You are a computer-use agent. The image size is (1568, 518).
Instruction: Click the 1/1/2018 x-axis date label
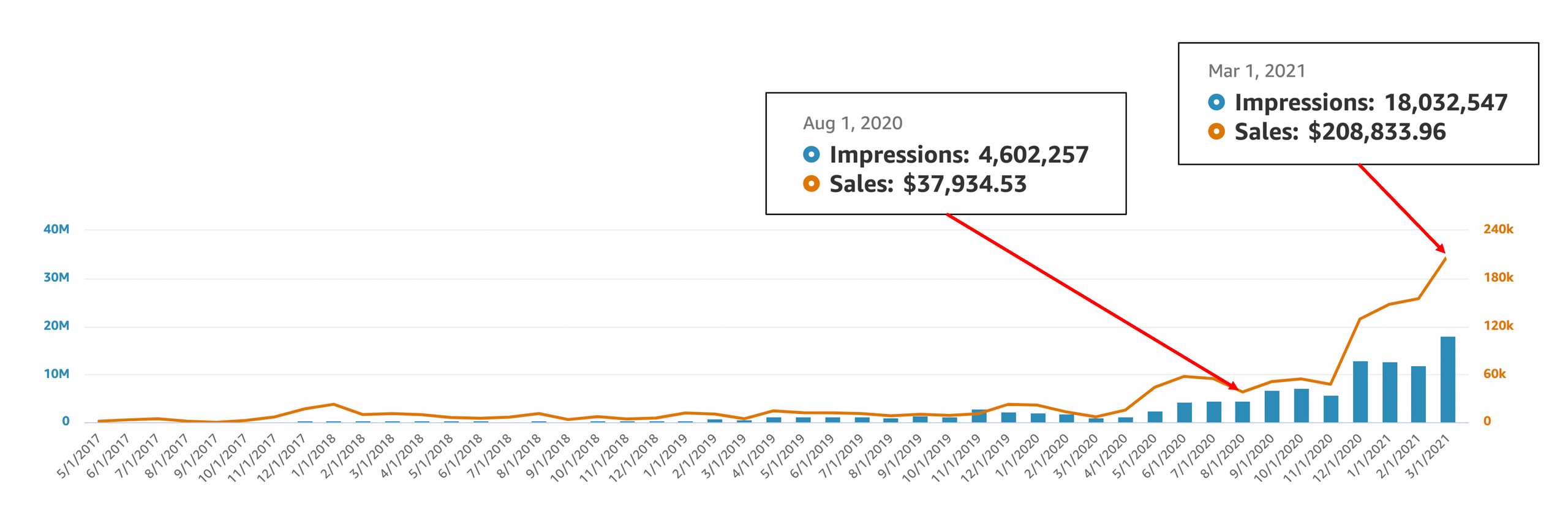pyautogui.click(x=314, y=456)
